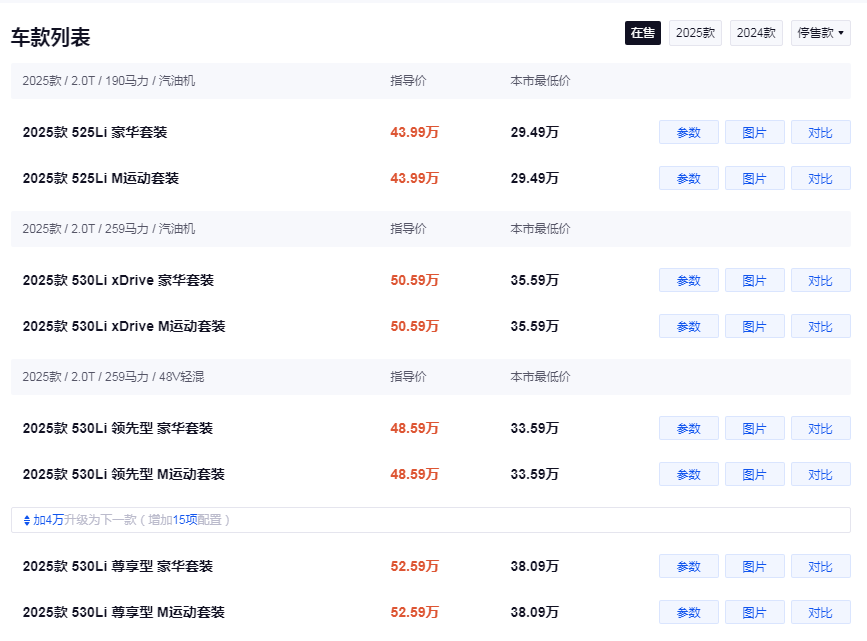867x641 pixels.
Task: Click the blue up-down arrow icon next to 加4万
Action: (27, 520)
